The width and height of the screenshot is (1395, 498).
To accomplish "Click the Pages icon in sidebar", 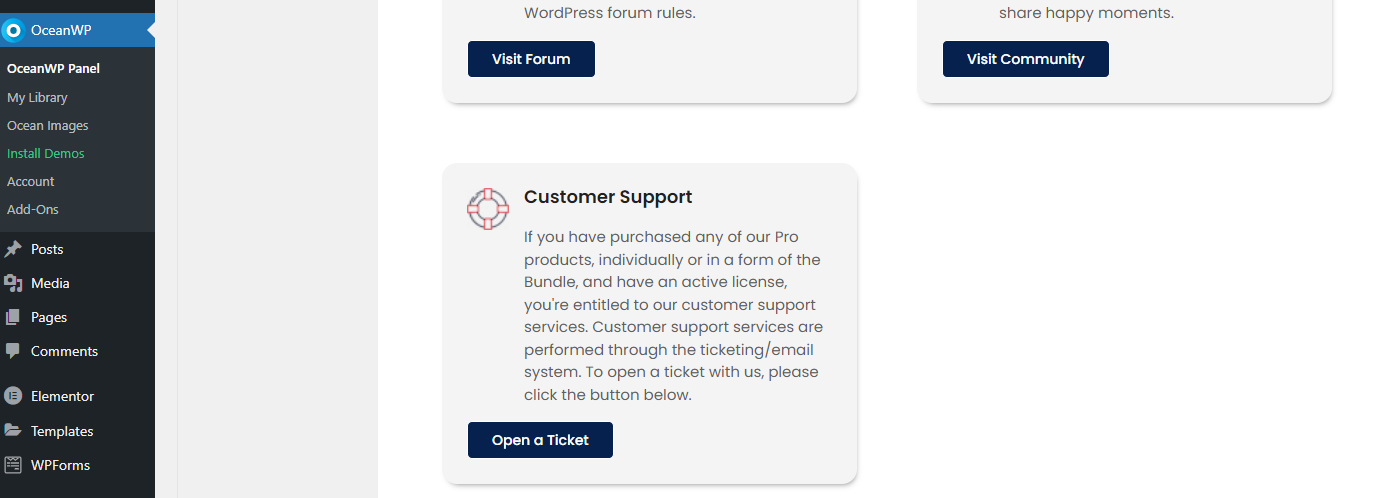I will click(x=13, y=318).
